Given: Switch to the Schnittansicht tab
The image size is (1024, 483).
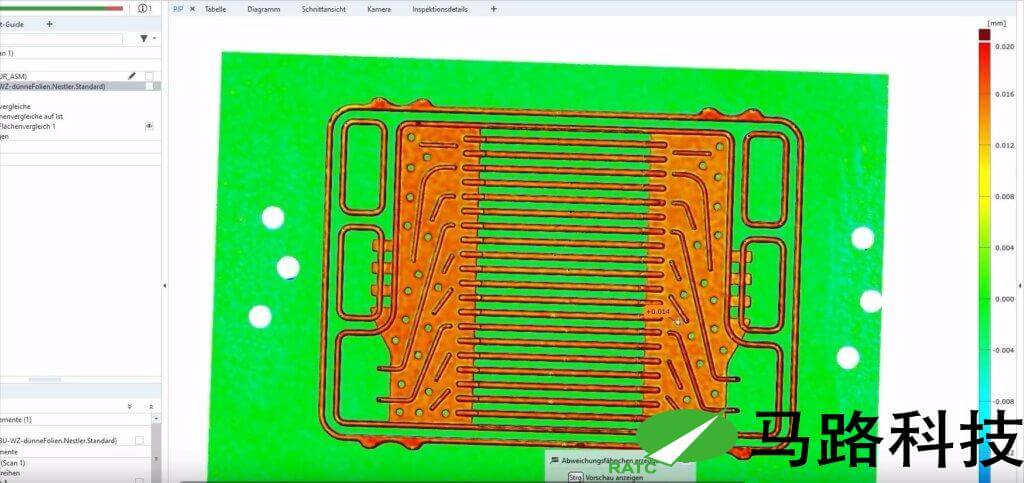Looking at the screenshot, I should click(x=324, y=9).
